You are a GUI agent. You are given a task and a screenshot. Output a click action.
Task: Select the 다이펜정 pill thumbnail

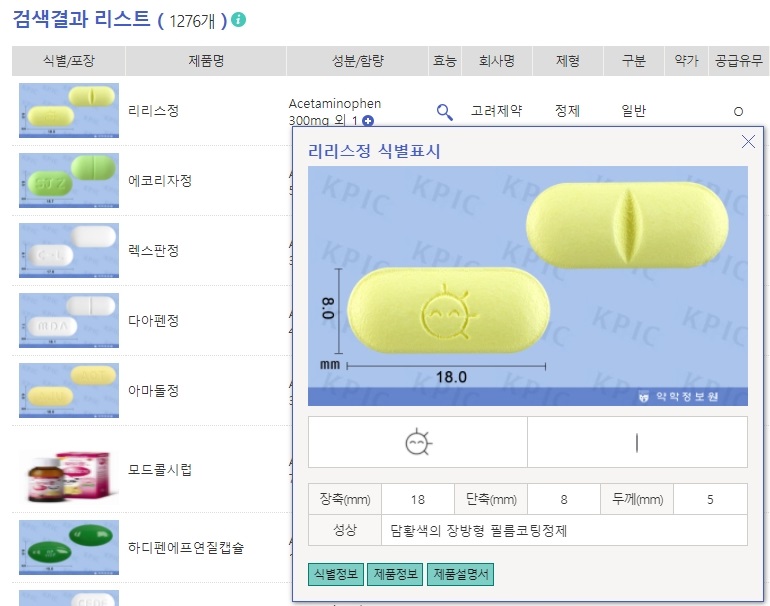(69, 320)
